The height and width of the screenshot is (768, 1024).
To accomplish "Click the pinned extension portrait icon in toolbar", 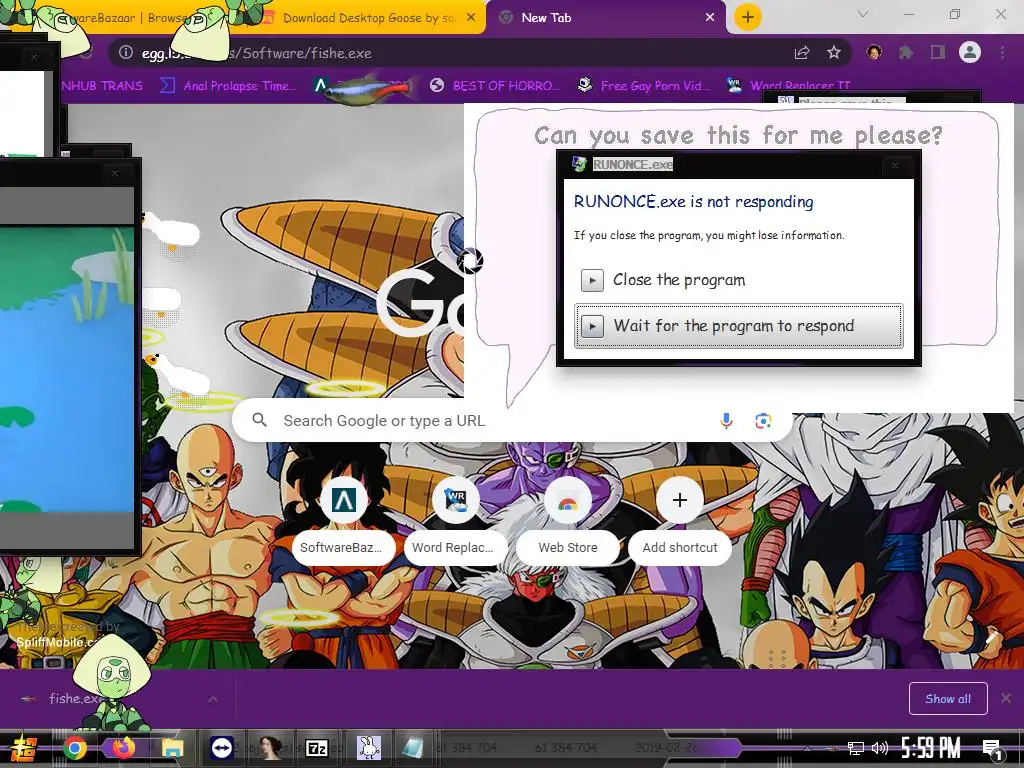I will pos(874,53).
